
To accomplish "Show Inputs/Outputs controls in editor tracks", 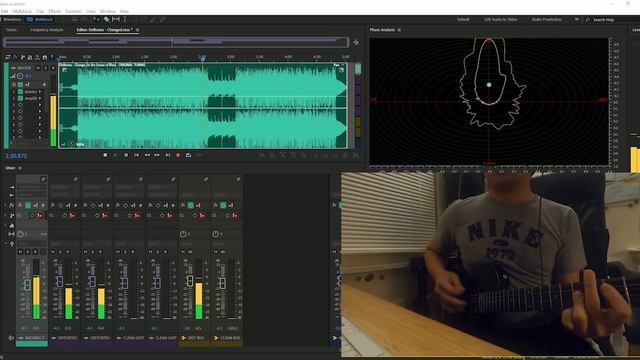I will pyautogui.click(x=8, y=57).
